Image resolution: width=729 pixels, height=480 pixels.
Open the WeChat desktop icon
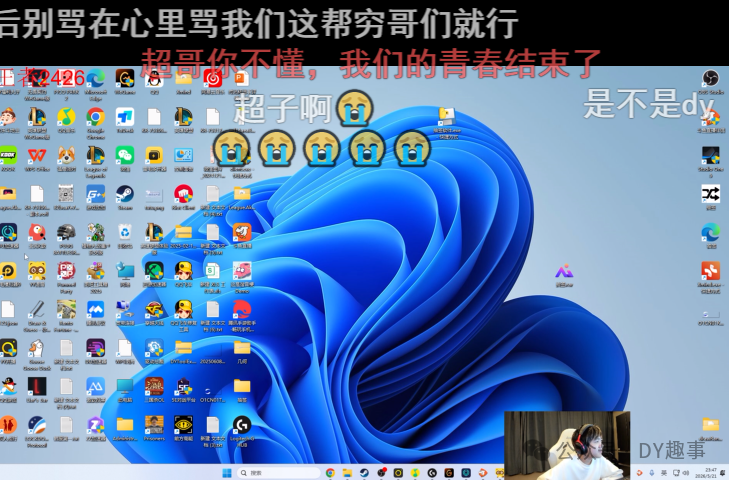click(125, 159)
